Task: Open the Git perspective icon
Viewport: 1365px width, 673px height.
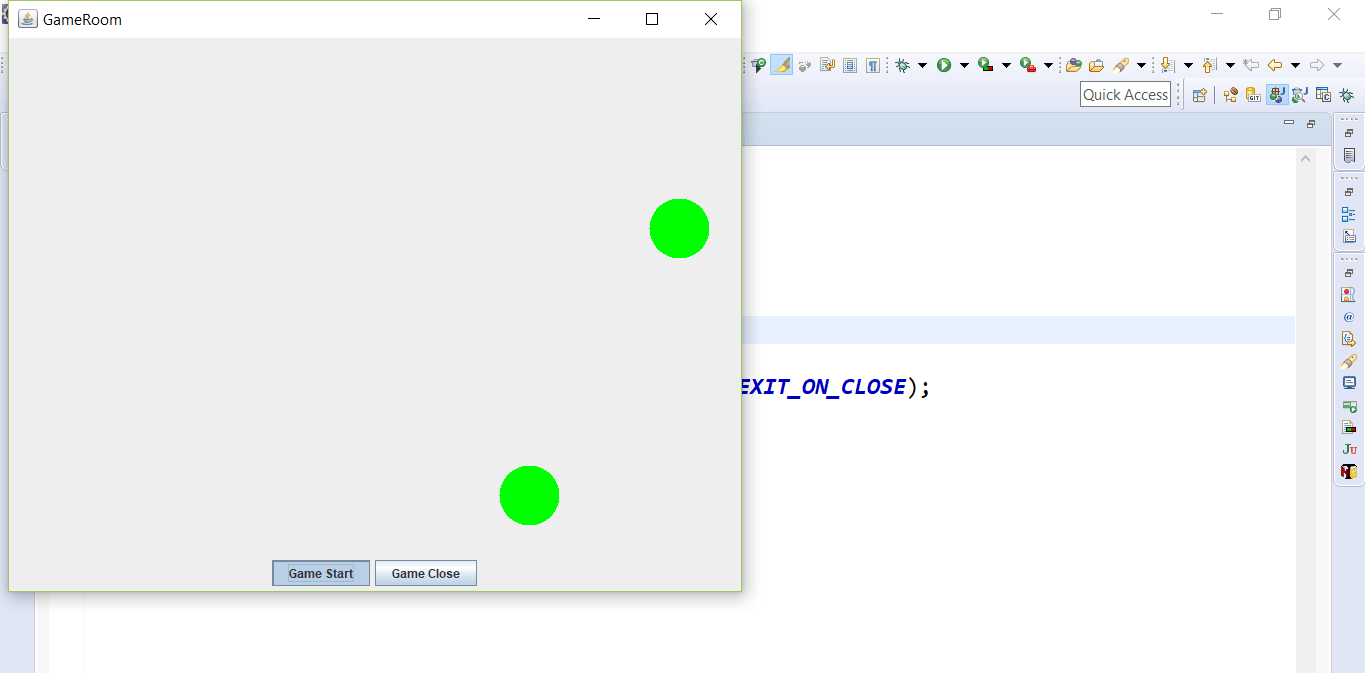Action: 1252,93
